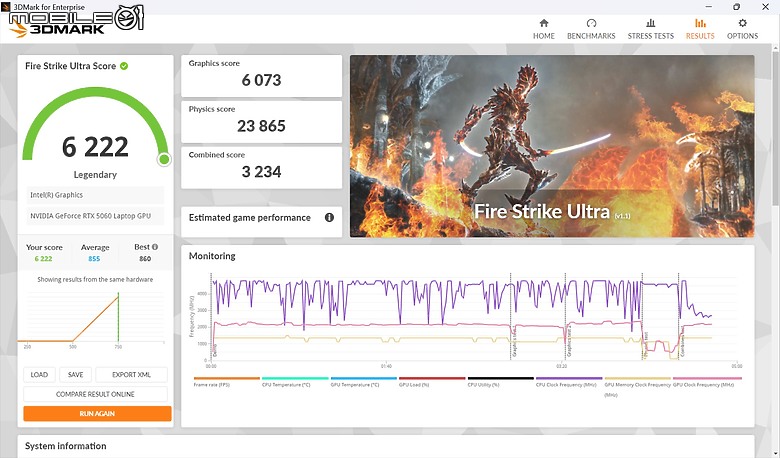Image resolution: width=780 pixels, height=458 pixels.
Task: Toggle GPU Temperature legend item
Action: pos(364,382)
